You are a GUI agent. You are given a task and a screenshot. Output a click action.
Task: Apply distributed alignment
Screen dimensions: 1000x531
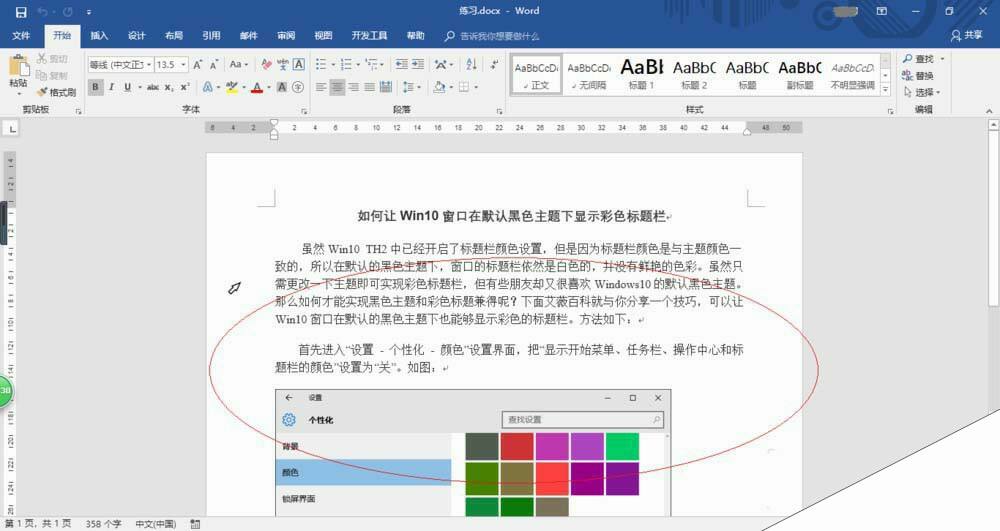386,87
